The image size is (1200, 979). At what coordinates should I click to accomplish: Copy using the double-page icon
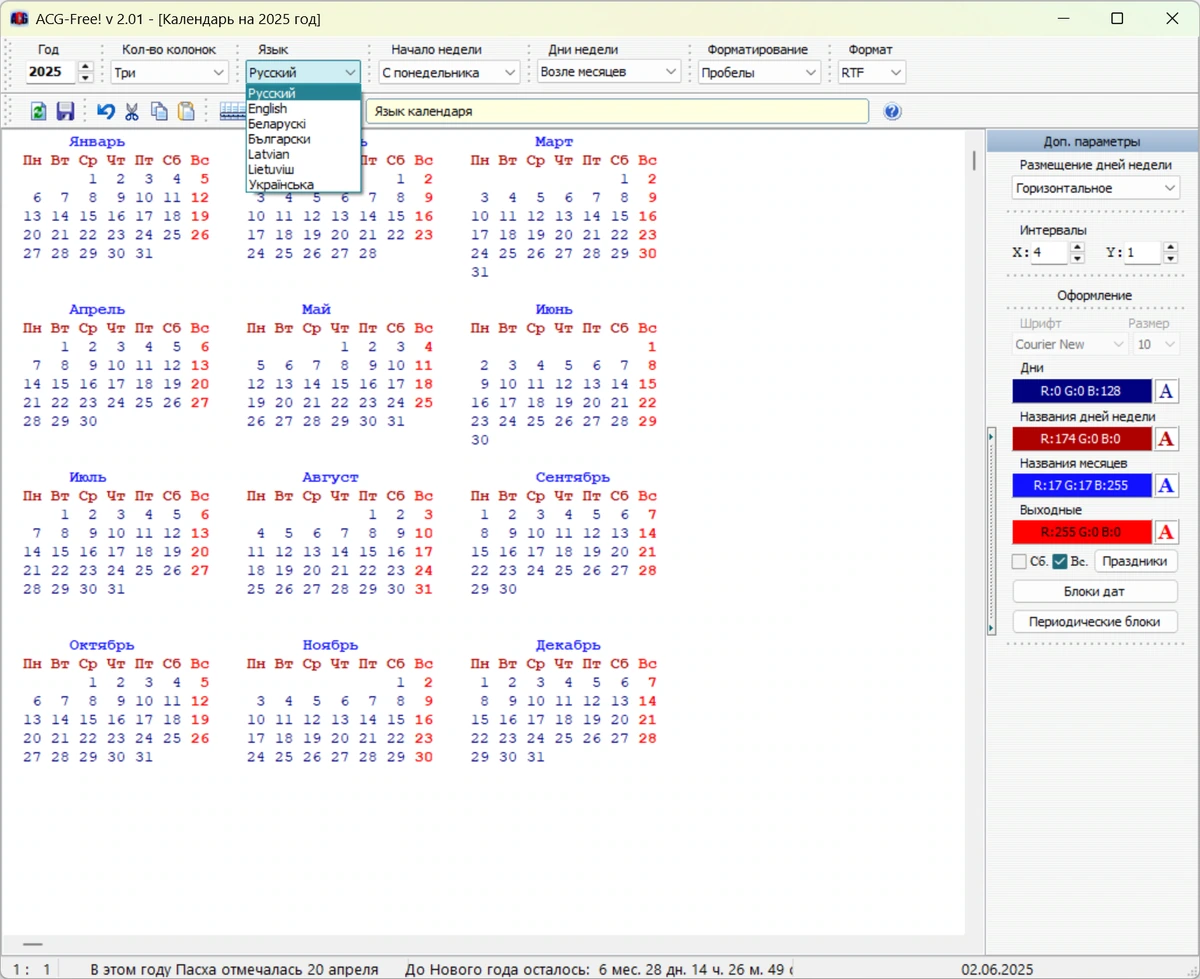tap(159, 112)
